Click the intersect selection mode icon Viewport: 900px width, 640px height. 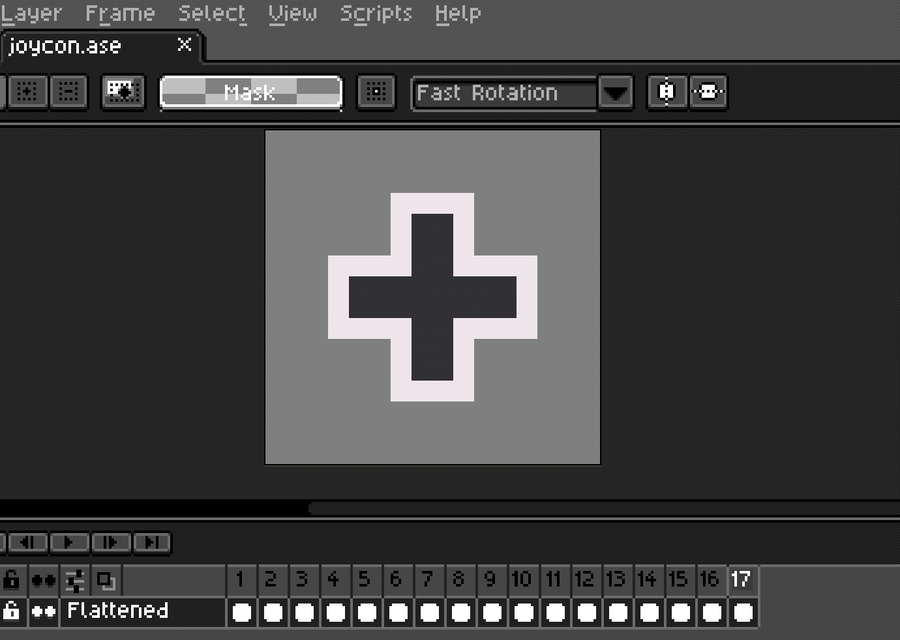pos(123,92)
